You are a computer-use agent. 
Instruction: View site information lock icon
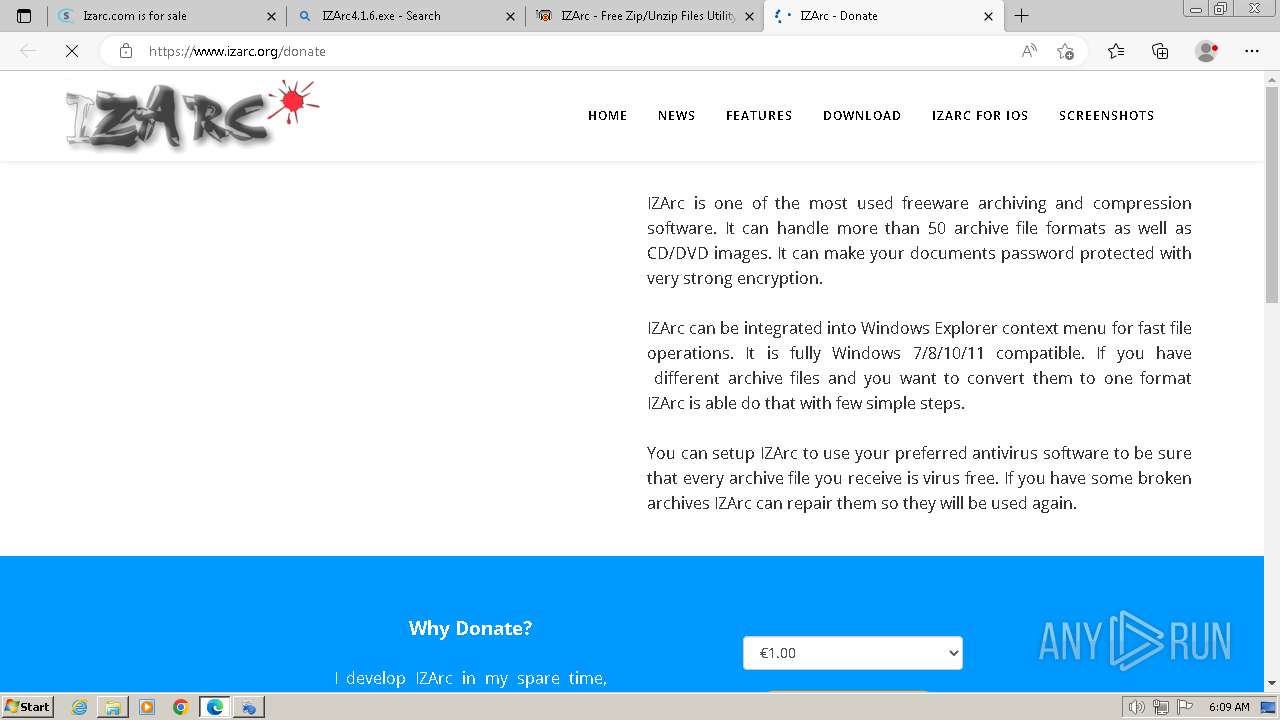(125, 51)
